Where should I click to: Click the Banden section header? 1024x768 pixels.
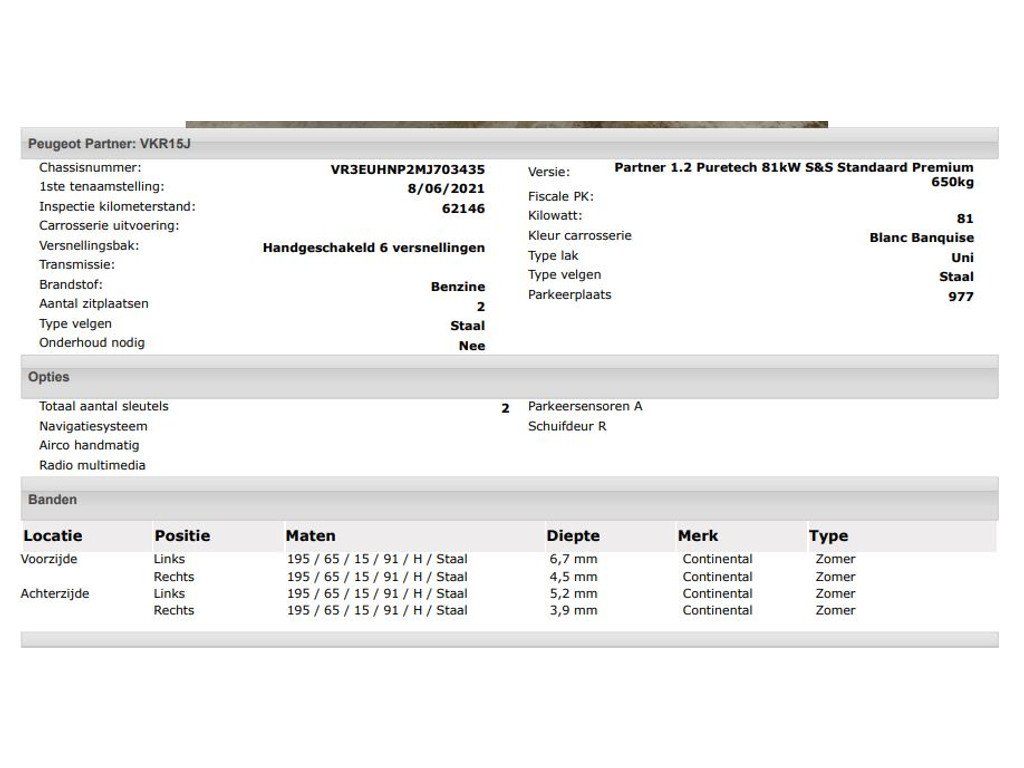[509, 500]
